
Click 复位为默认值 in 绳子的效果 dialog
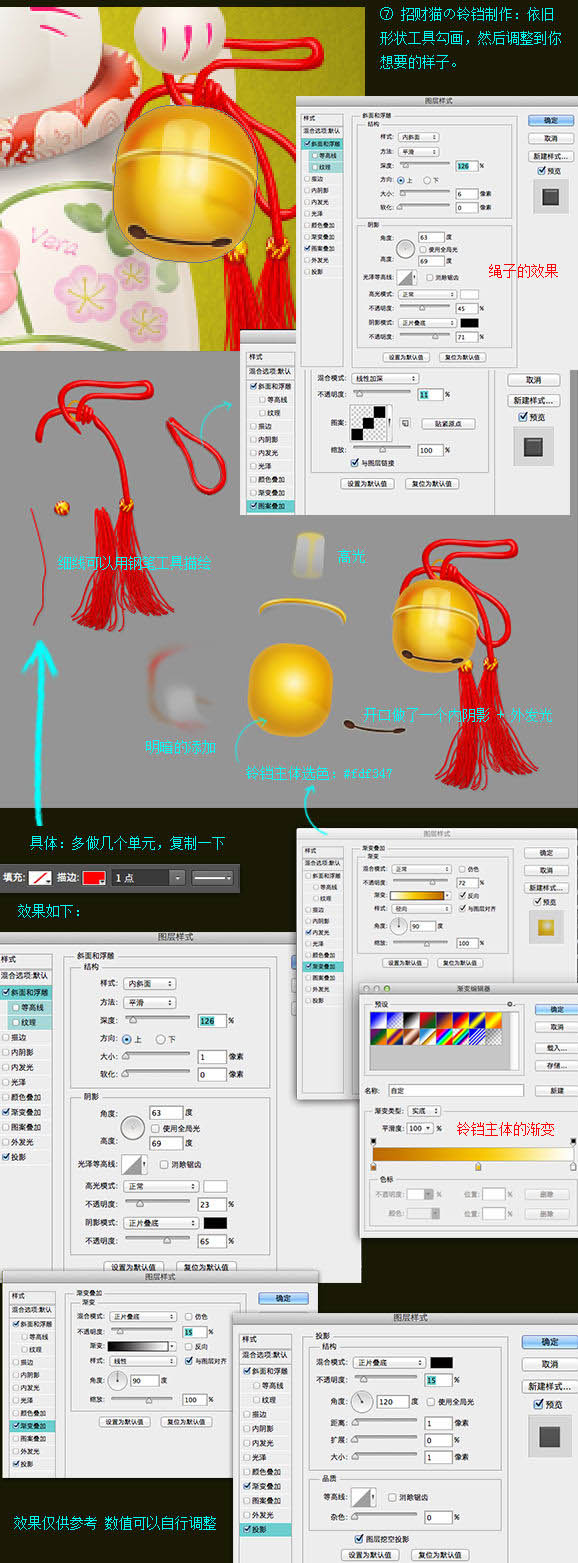460,357
